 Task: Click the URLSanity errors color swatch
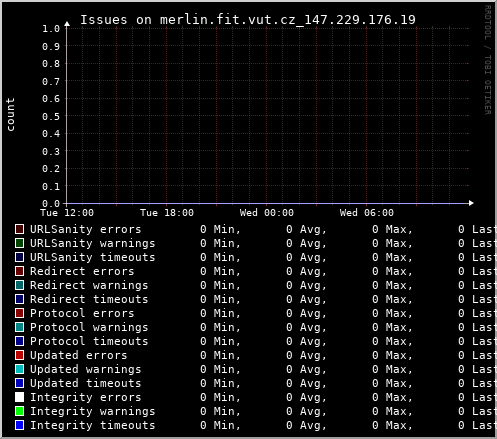pyautogui.click(x=20, y=229)
